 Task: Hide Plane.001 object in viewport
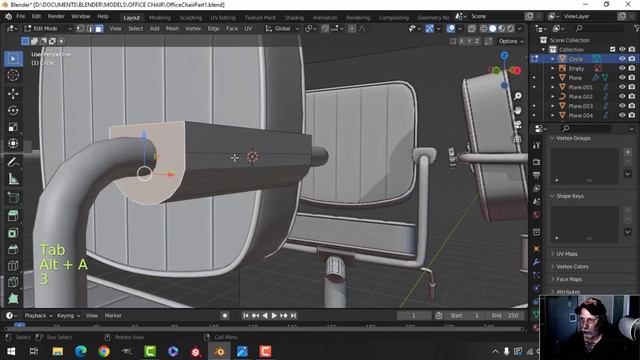tap(622, 87)
